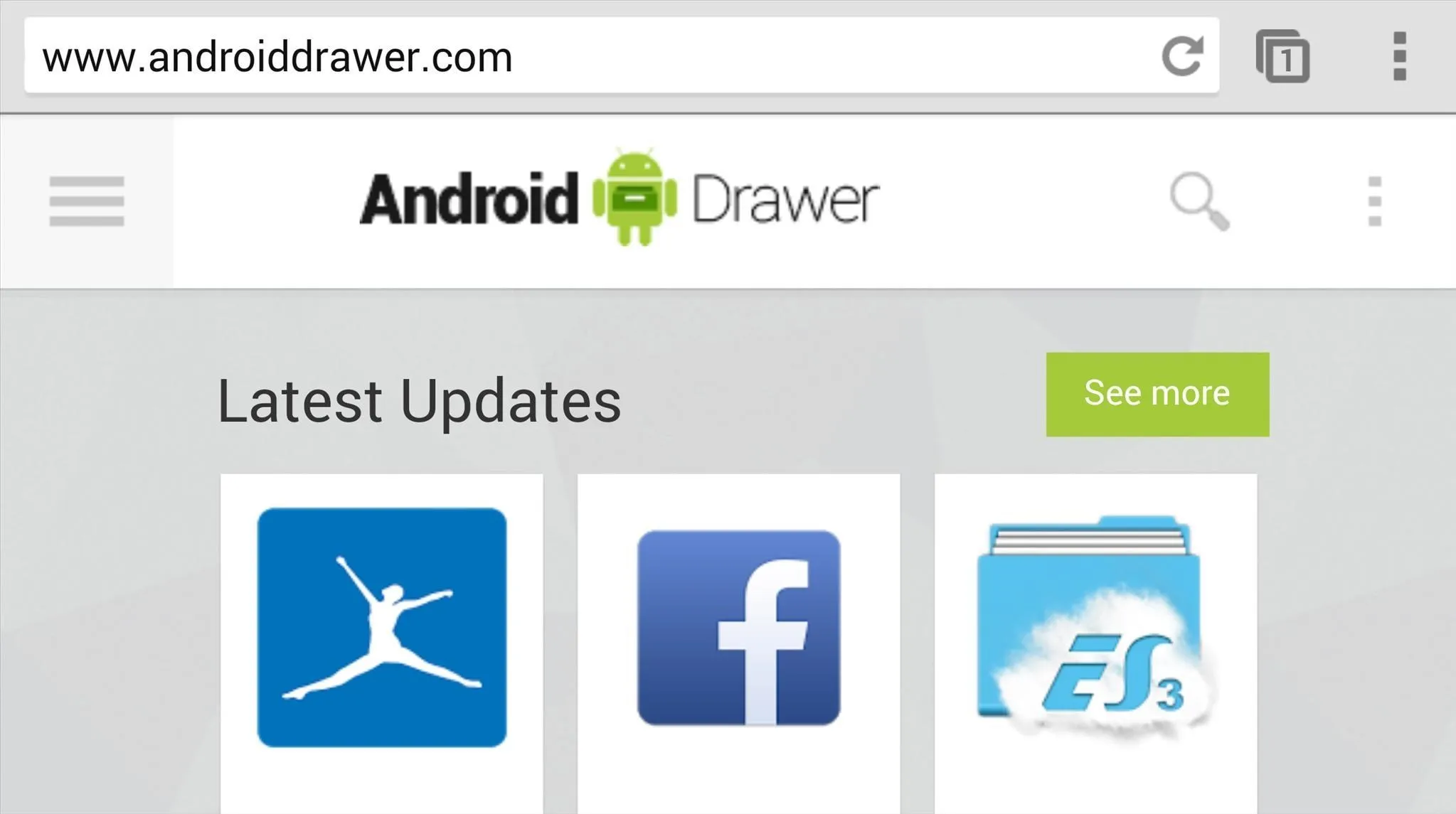Open the browser tab switcher showing 1
Image resolution: width=1456 pixels, height=814 pixels.
pos(1283,56)
